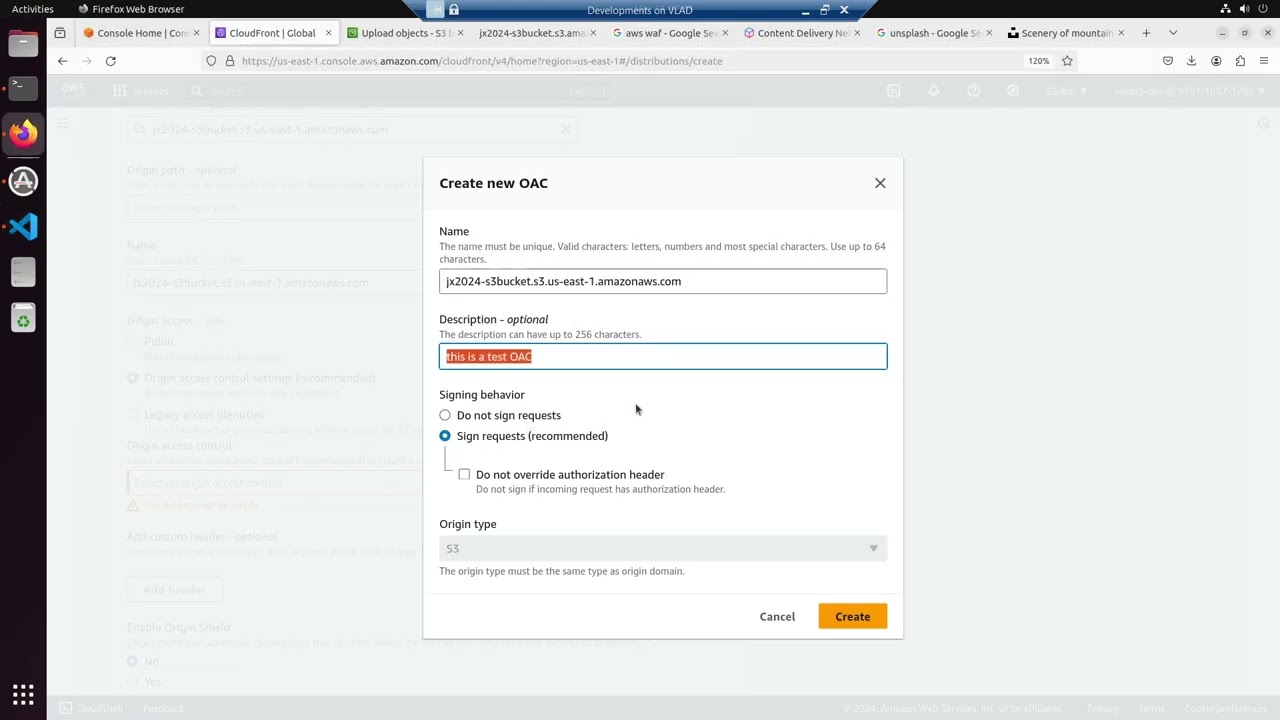Bookmark this page with star icon
1280x720 pixels.
click(1067, 61)
